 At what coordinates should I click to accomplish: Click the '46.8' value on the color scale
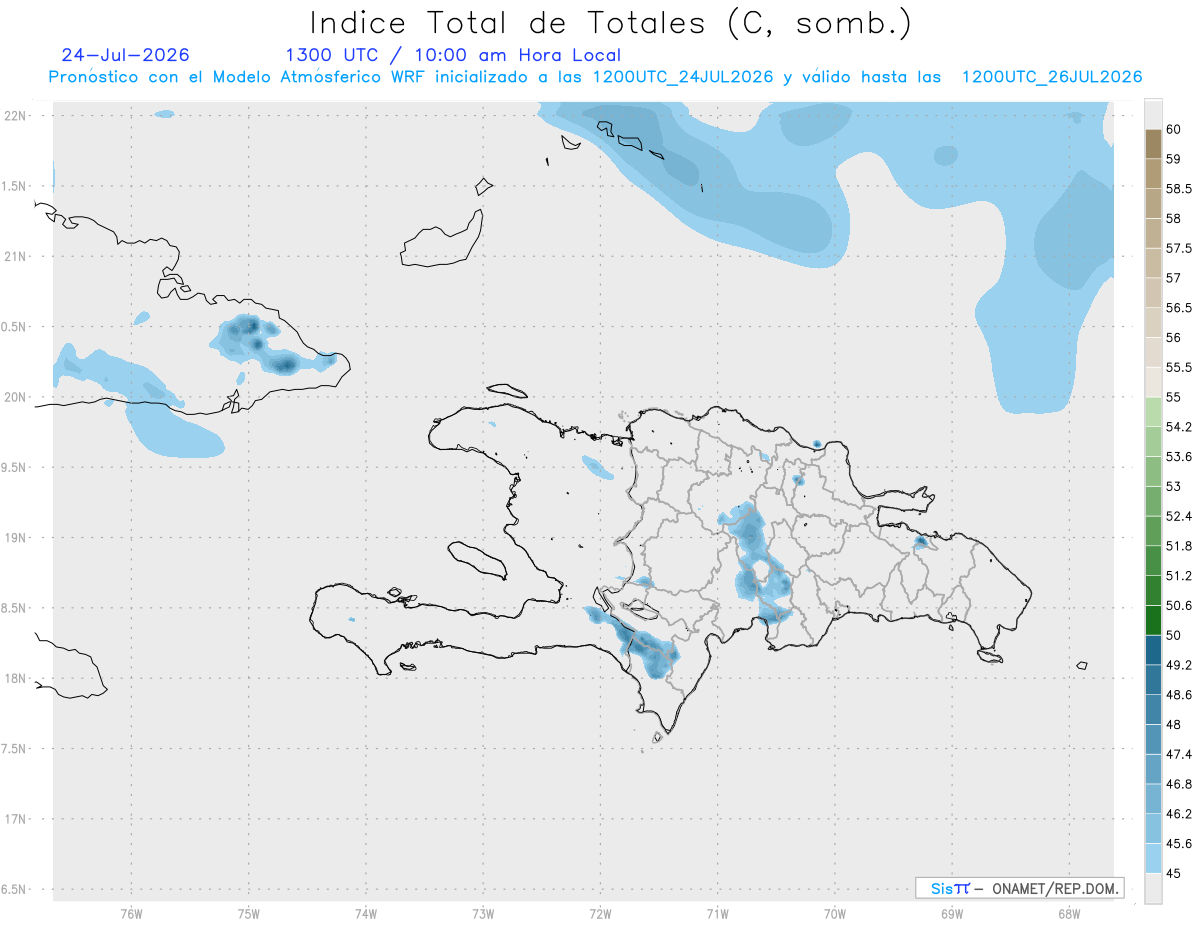coord(1179,784)
